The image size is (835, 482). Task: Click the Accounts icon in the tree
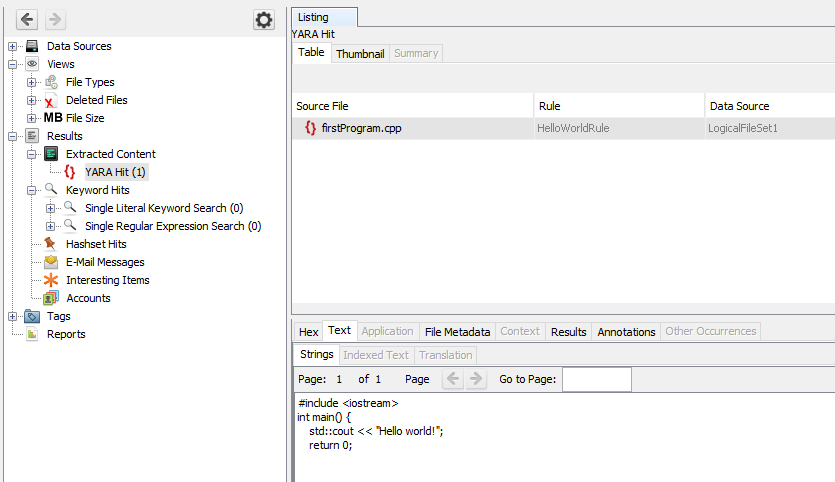[51, 298]
